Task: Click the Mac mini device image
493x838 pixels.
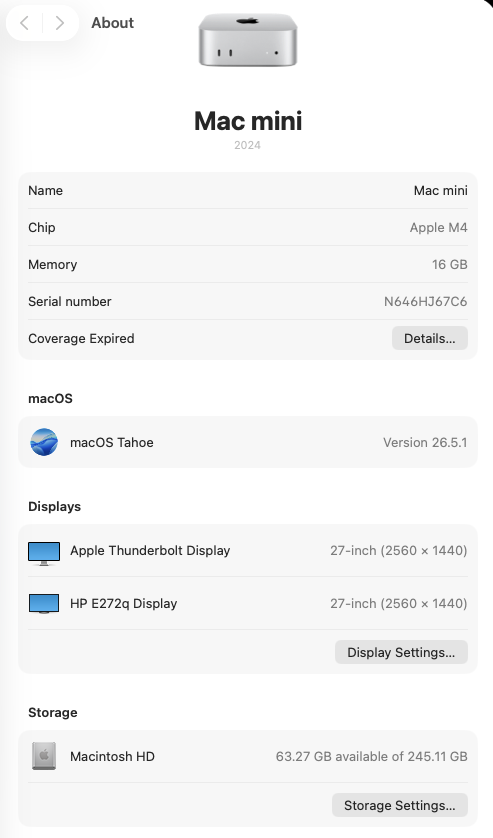Action: (248, 41)
